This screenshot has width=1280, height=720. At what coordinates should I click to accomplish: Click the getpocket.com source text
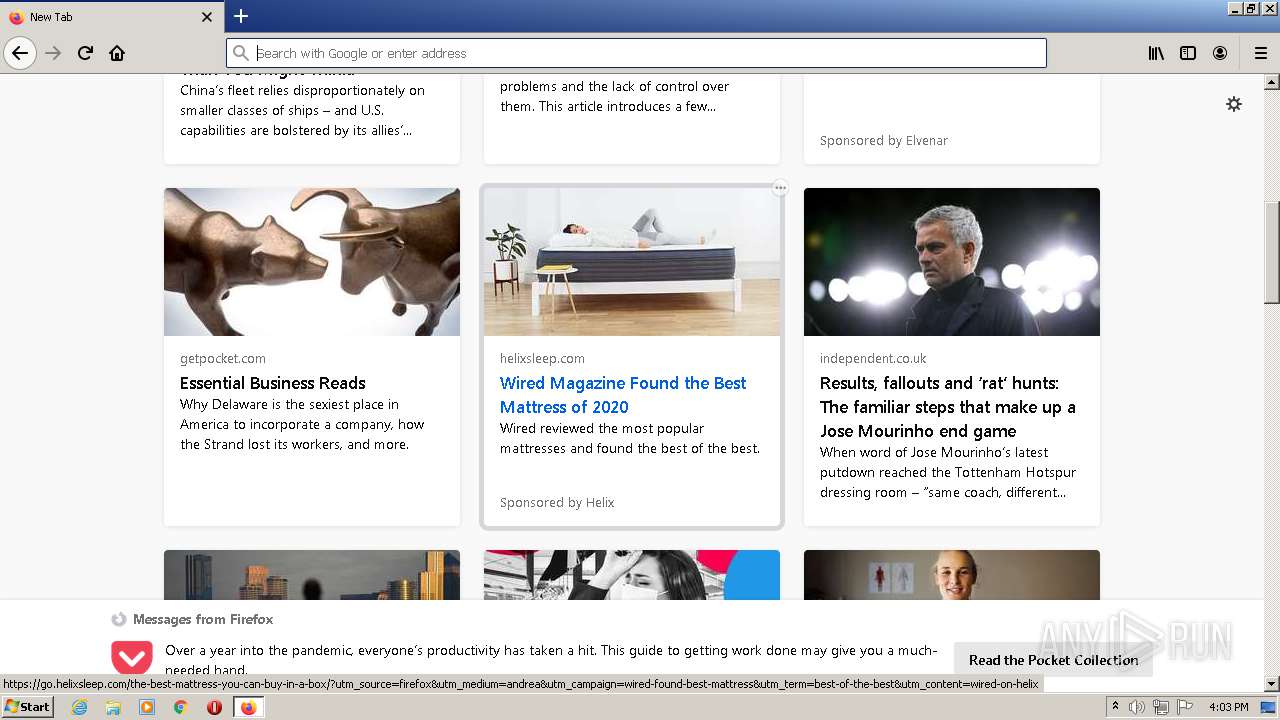click(x=223, y=358)
